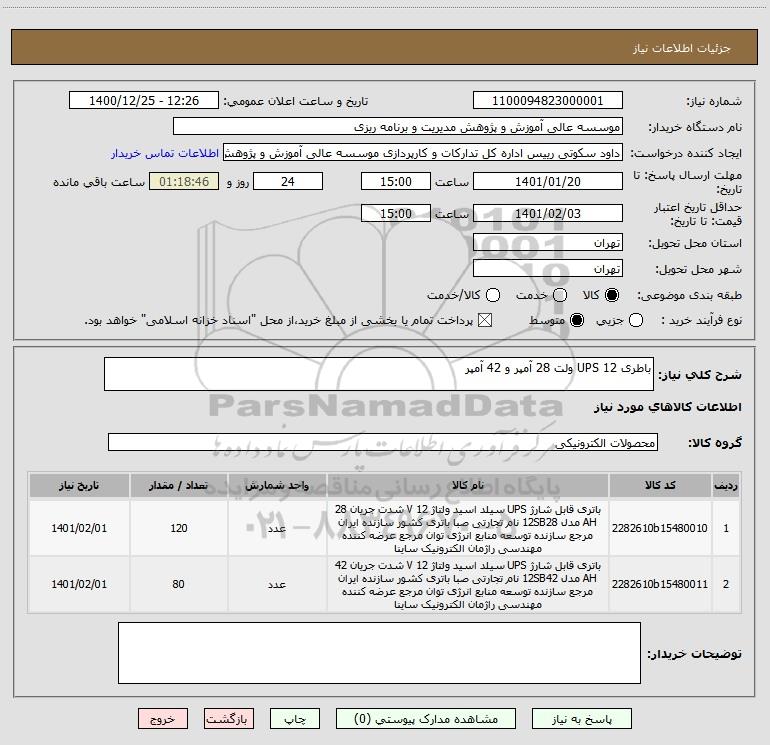Click the واحد شمارش column header

pos(277,485)
